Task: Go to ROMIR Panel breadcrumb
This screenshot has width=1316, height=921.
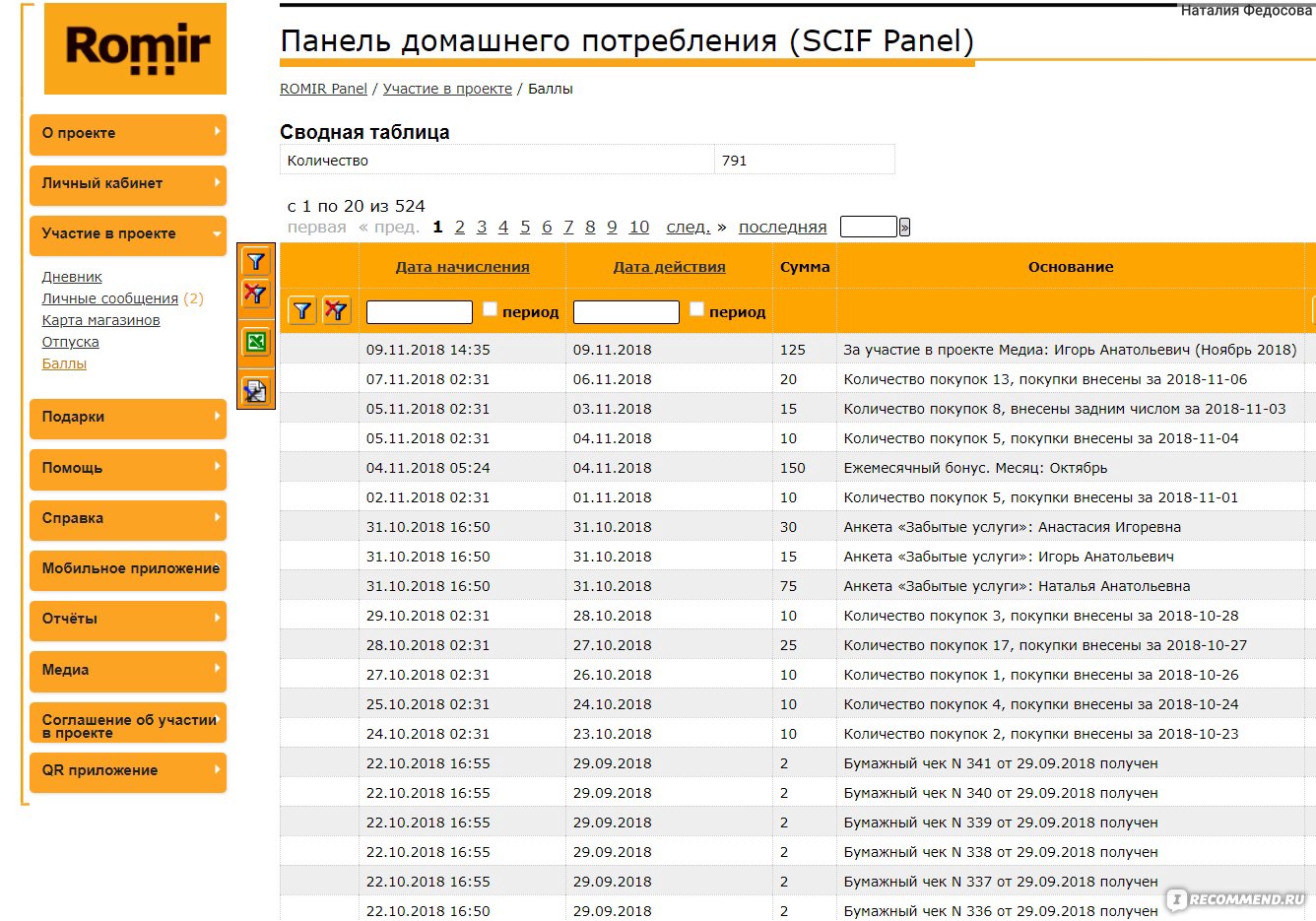Action: click(323, 89)
